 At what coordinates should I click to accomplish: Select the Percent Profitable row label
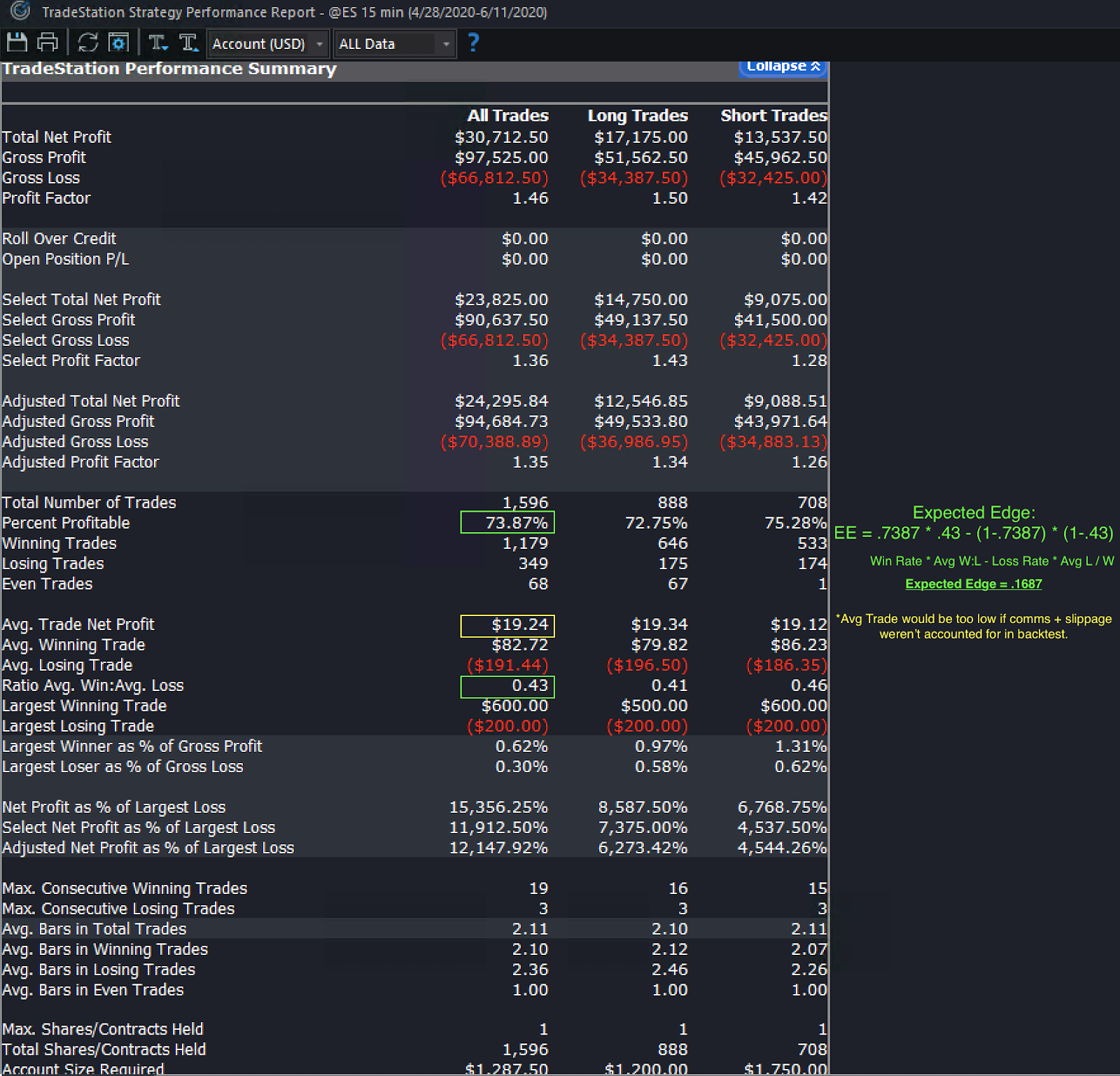tap(66, 523)
